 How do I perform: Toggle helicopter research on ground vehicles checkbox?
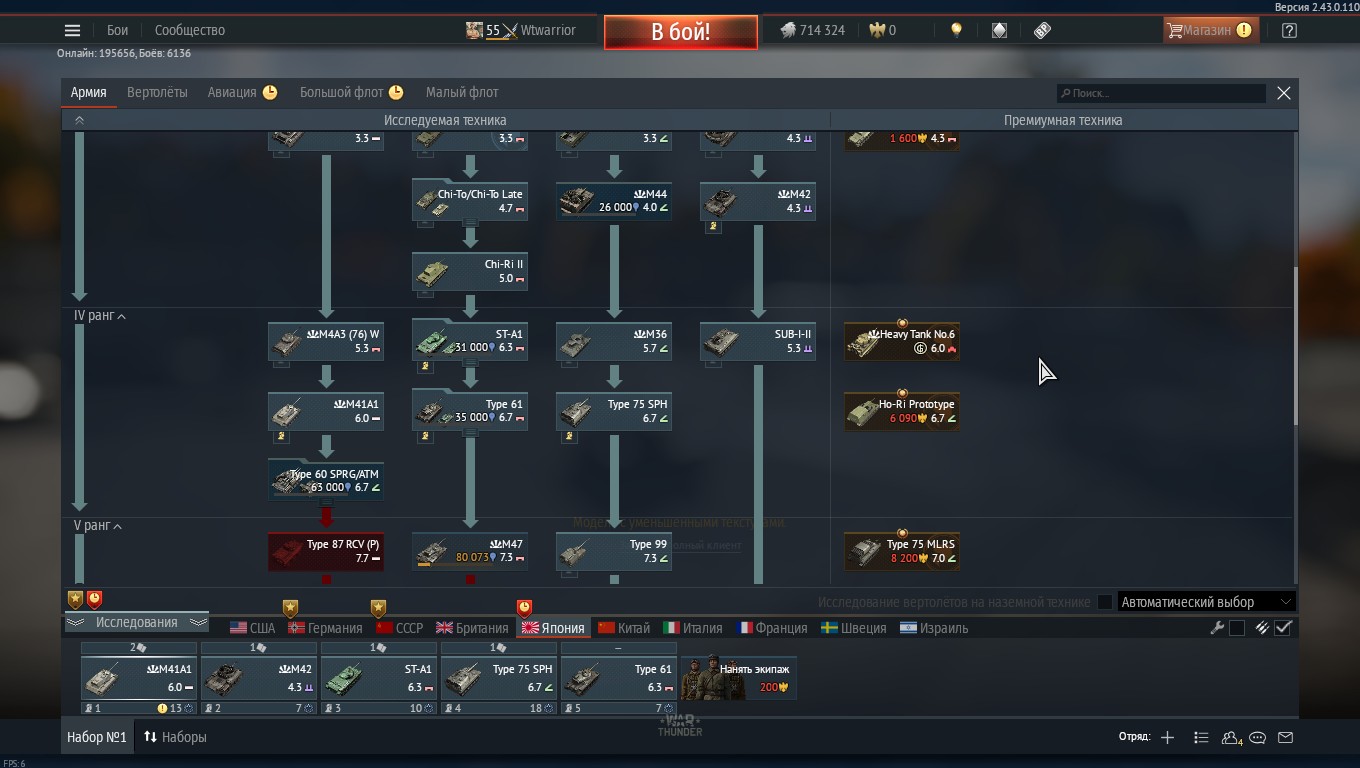(x=1104, y=602)
